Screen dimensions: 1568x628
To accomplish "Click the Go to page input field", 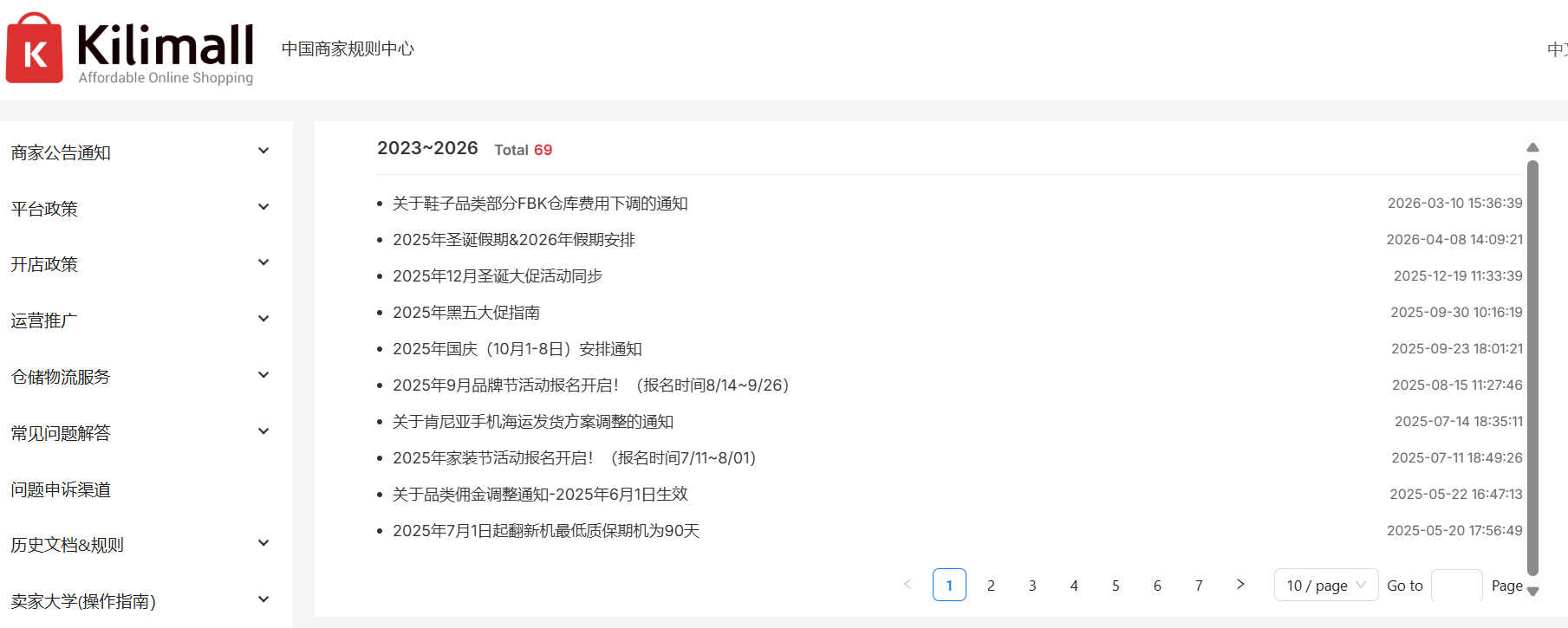I will (x=1457, y=586).
